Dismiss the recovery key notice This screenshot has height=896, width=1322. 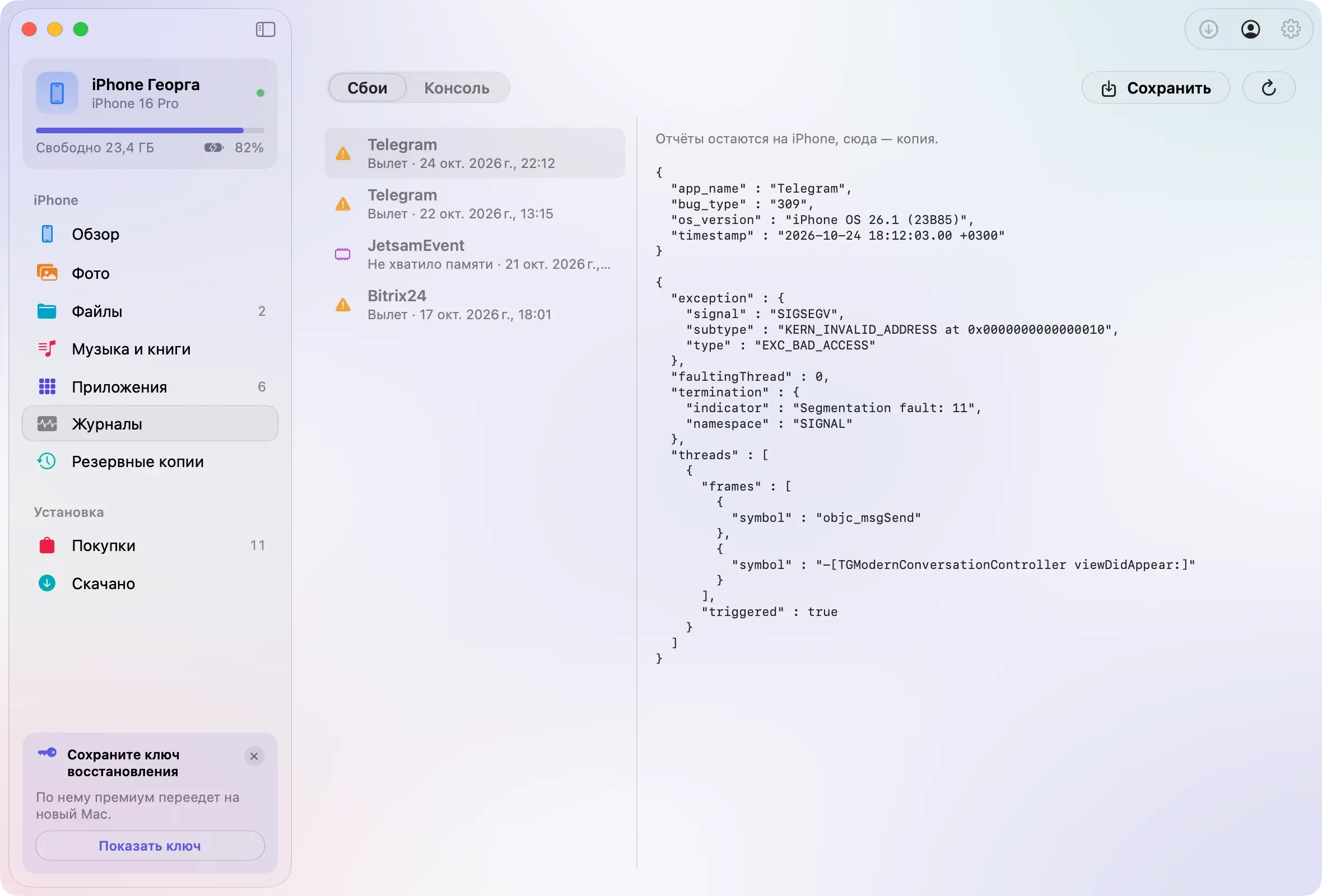pyautogui.click(x=254, y=755)
